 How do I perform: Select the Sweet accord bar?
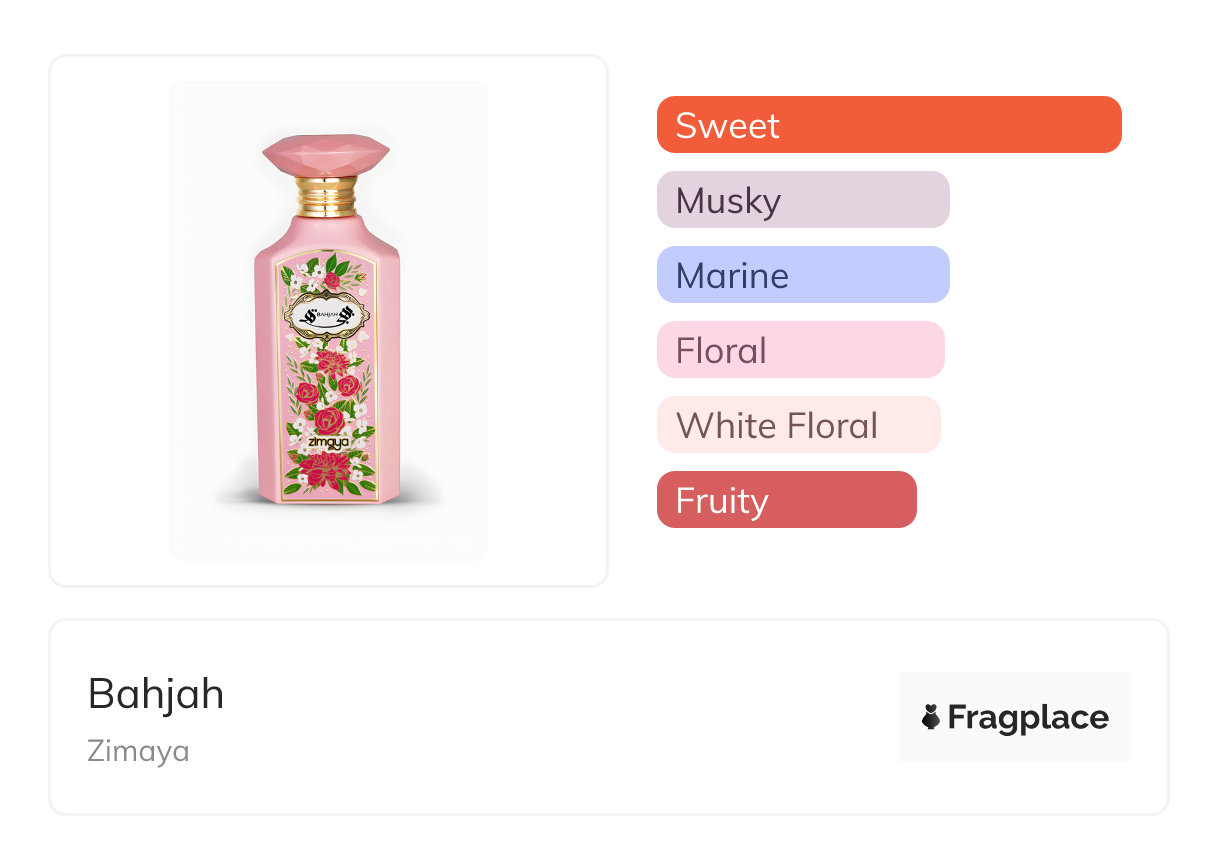point(889,125)
